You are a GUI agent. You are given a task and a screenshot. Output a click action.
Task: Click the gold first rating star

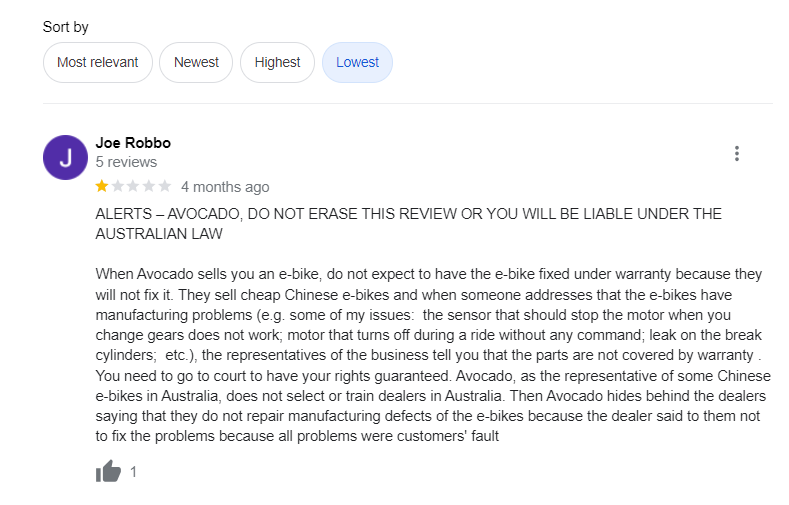click(x=102, y=187)
